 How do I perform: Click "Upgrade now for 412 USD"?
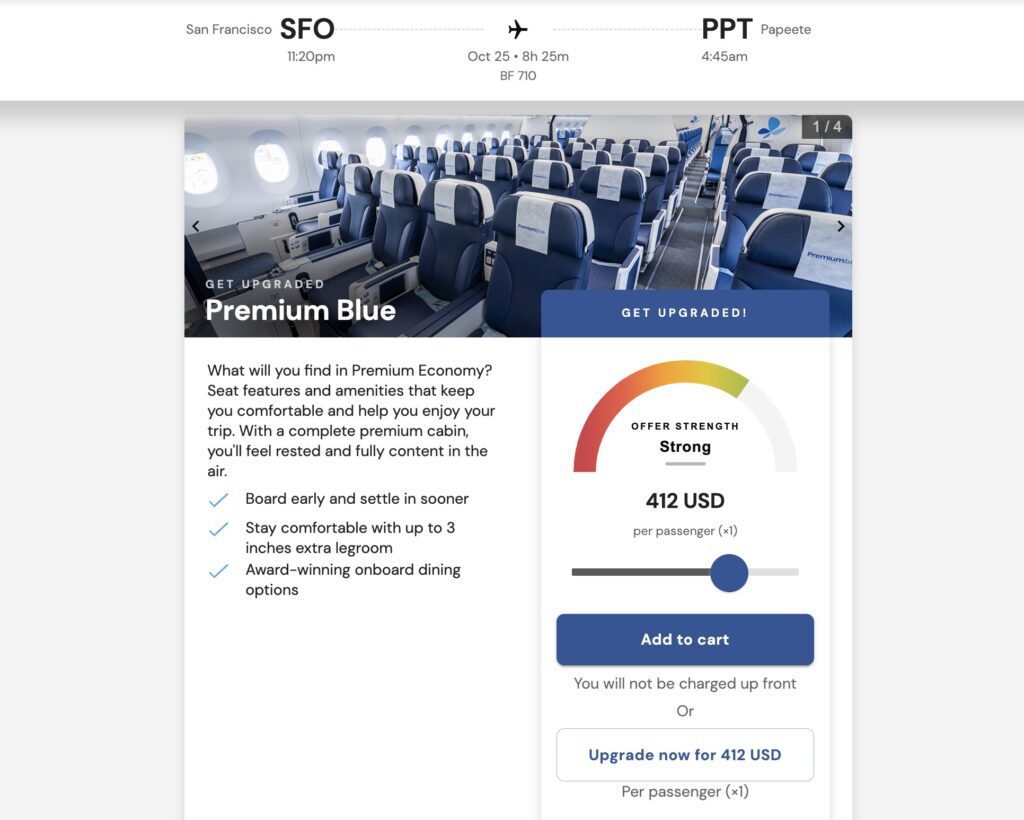684,754
